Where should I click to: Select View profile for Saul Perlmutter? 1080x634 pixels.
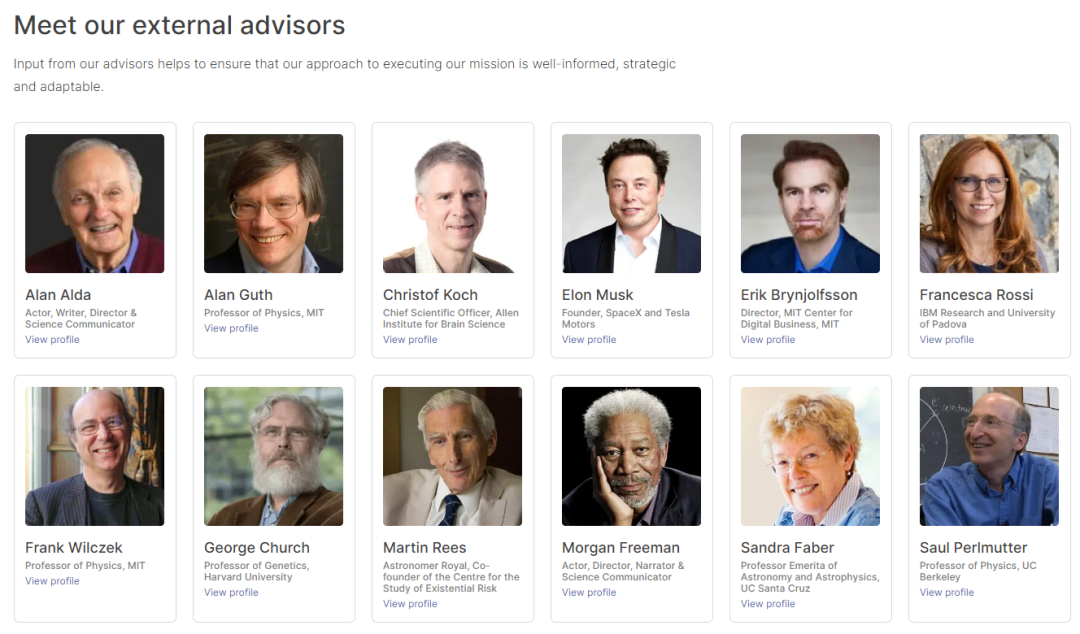[947, 593]
